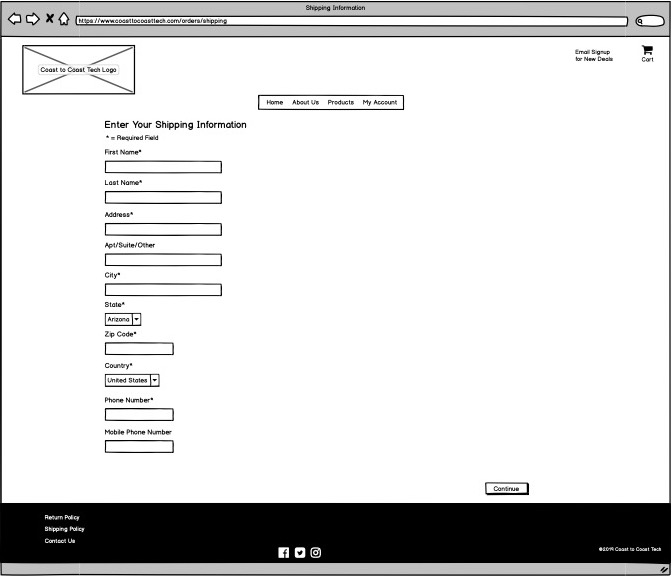This screenshot has width=672, height=576.
Task: Open the Shipping Policy footer link
Action: (64, 529)
